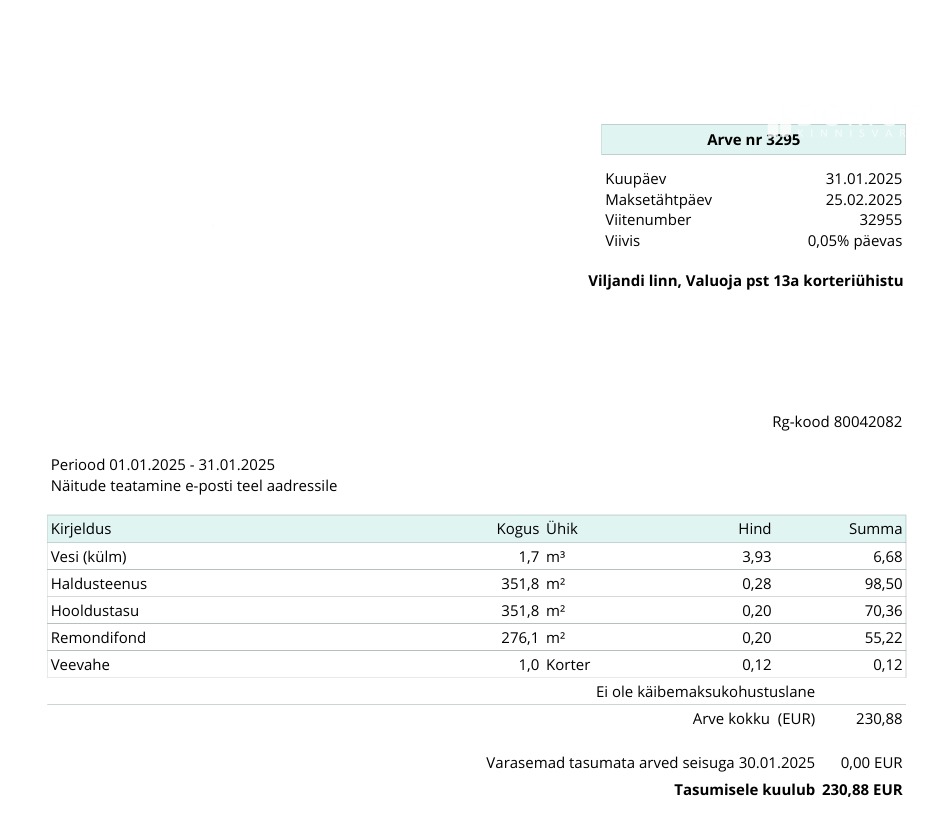Click the "Ei ole käibemaksukohustuslane" note

705,692
